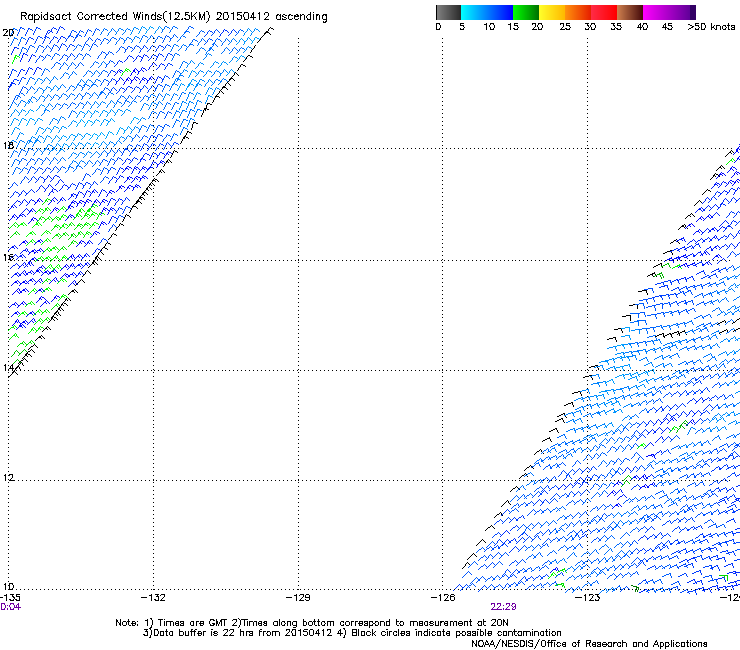
Task: Click the longitude label -129
Action: coord(298,598)
